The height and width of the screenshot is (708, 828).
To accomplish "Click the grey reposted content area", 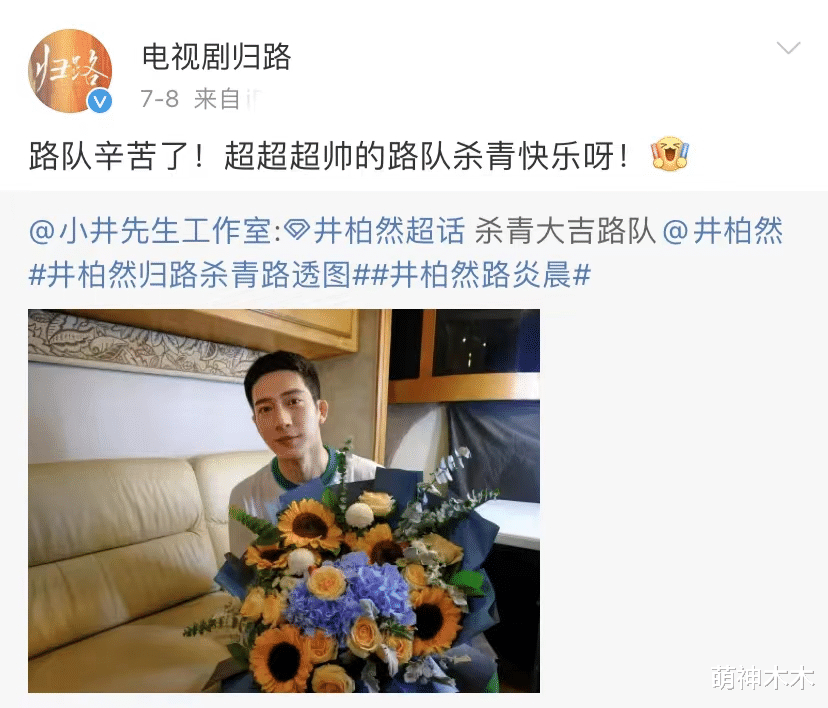I will [x=414, y=449].
